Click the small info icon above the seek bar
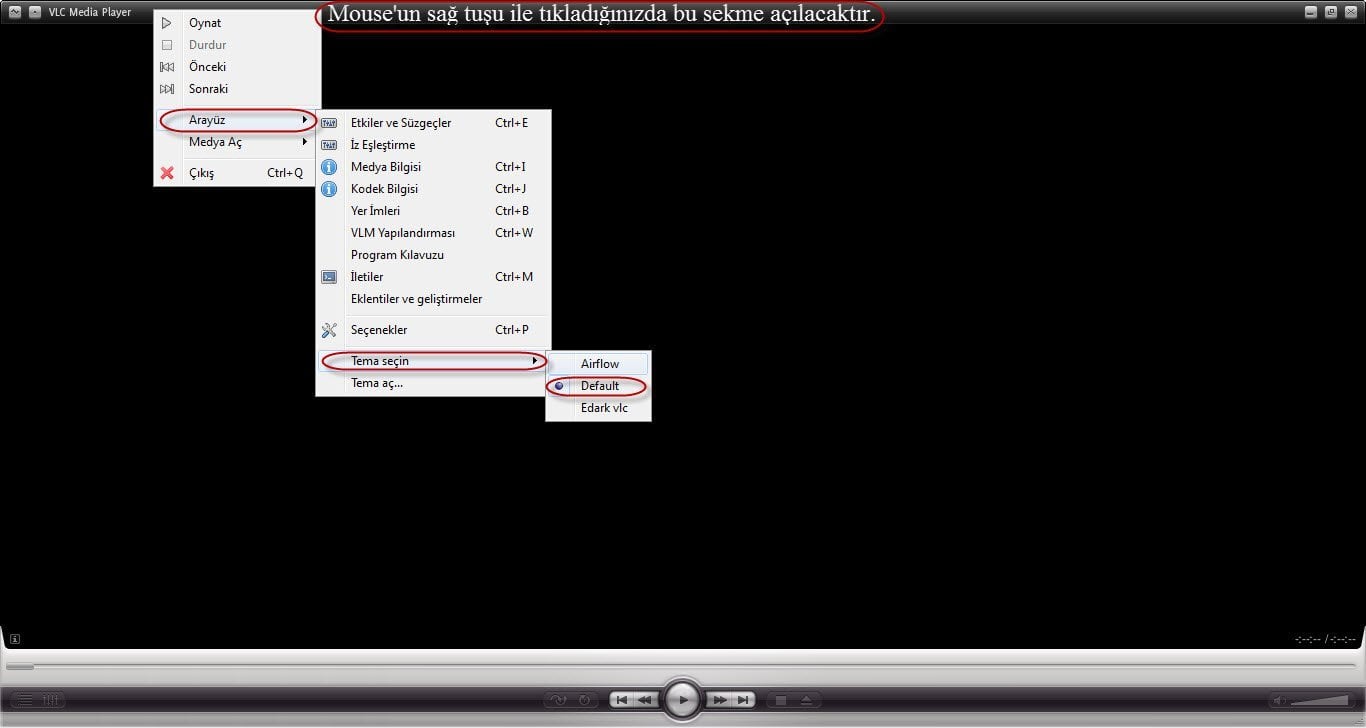The image size is (1366, 728). 15,639
